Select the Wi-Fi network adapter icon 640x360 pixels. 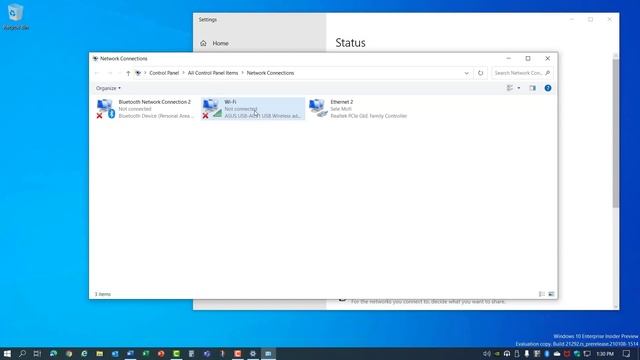point(212,109)
